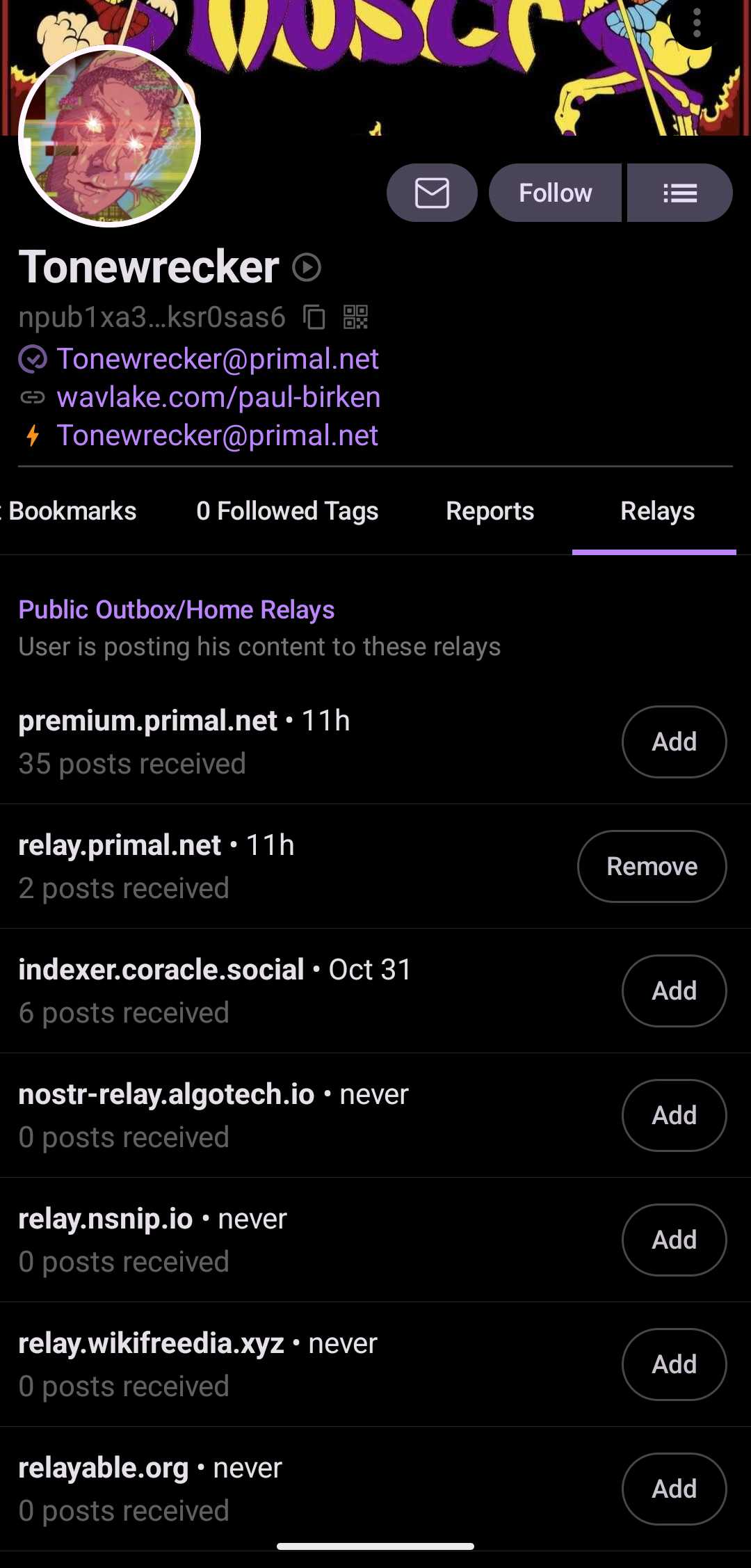Viewport: 751px width, 1568px height.
Task: Tap the envelope message icon
Action: 432,193
